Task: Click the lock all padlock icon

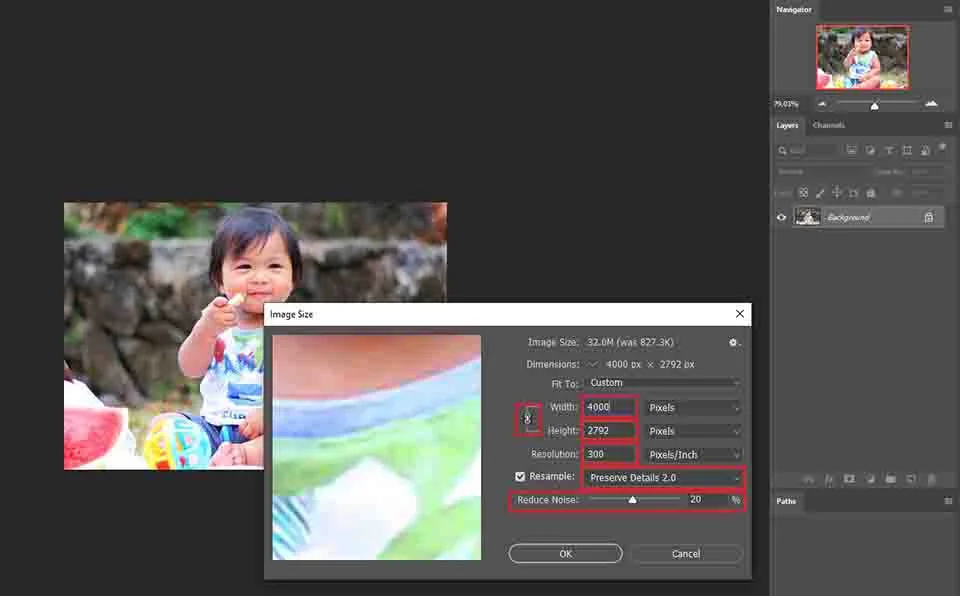Action: point(871,193)
